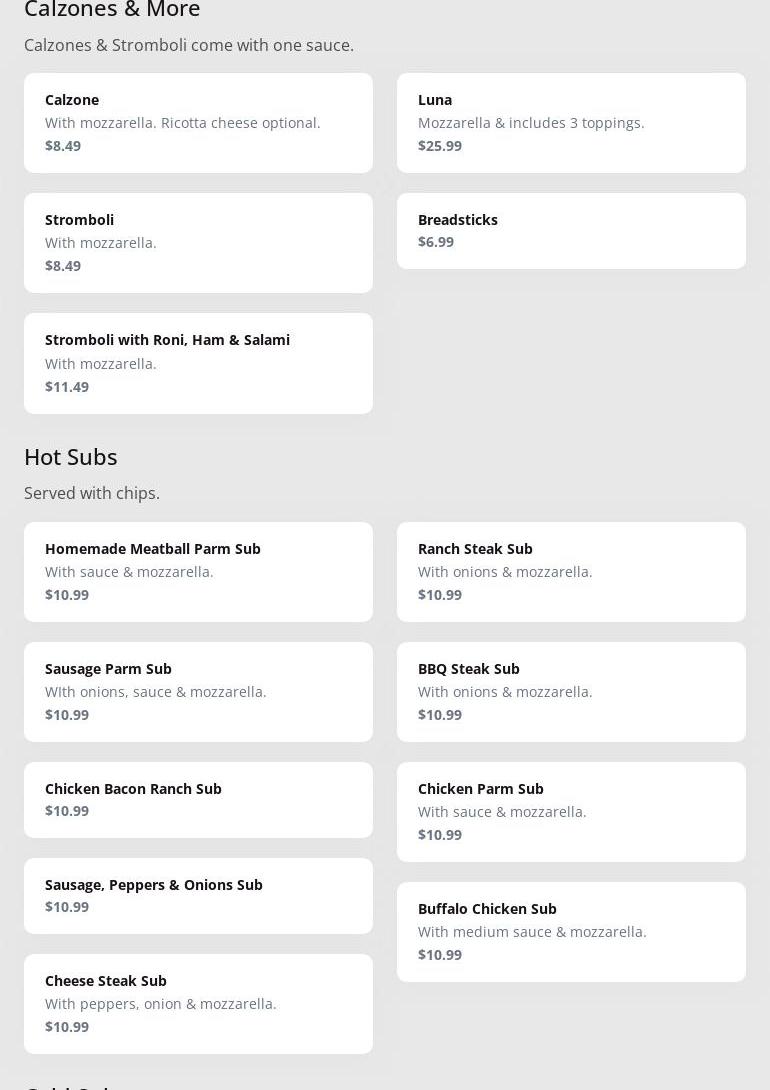Click the $6.99 Breadsticks price
Screen dimensions: 770x1090
coord(436,242)
